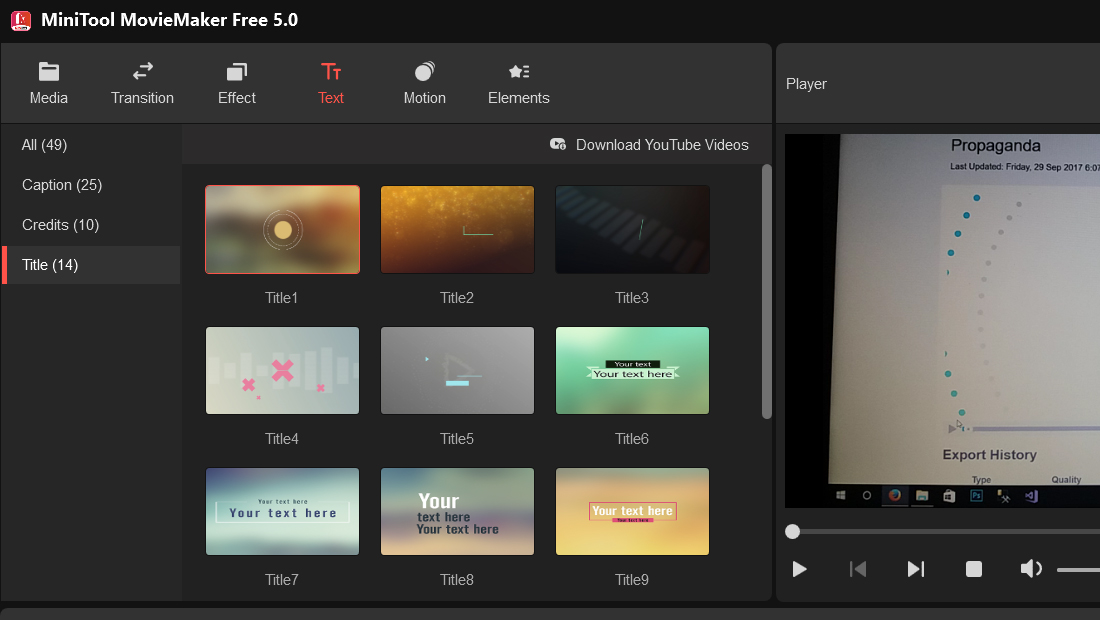The image size is (1100, 620).
Task: Click the Player panel heading
Action: click(x=806, y=84)
